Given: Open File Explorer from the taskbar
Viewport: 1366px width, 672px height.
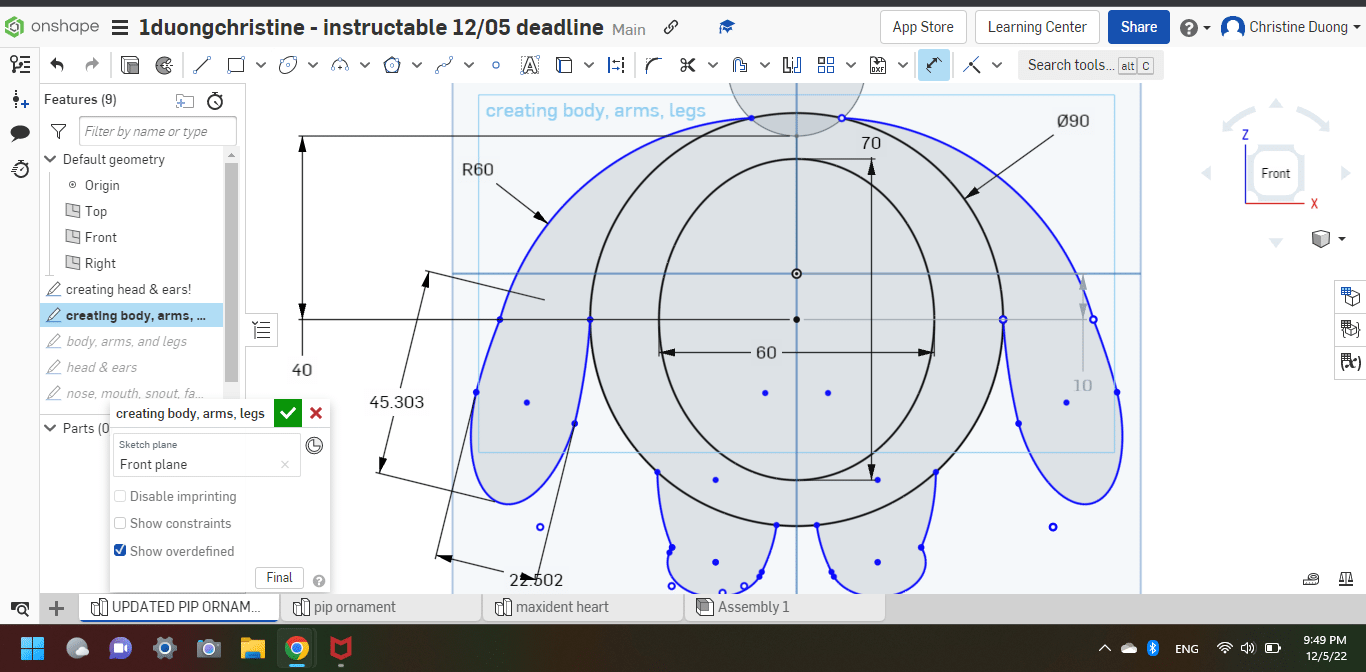Looking at the screenshot, I should pos(252,647).
